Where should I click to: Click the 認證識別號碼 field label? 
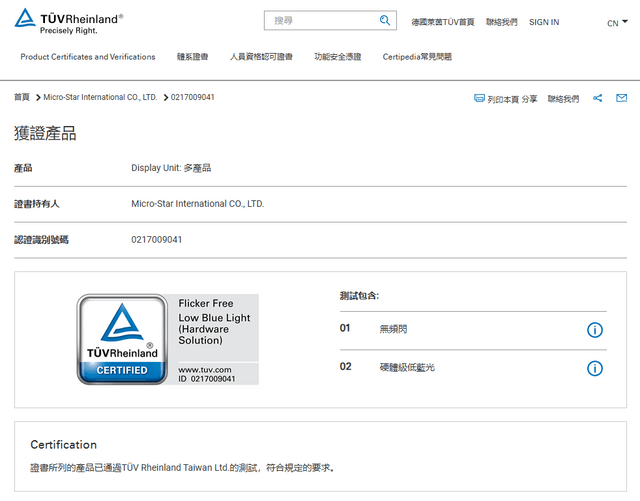pyautogui.click(x=41, y=240)
